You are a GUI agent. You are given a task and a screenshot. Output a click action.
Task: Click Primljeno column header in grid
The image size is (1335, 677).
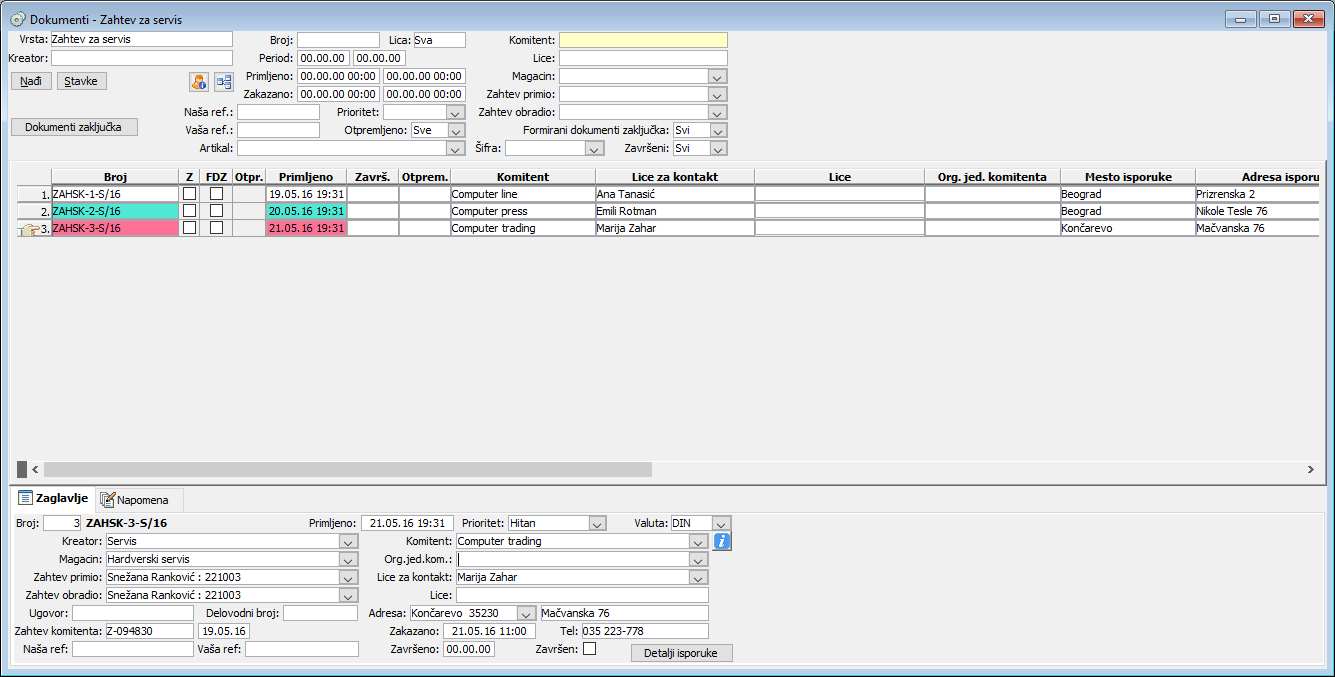pyautogui.click(x=306, y=177)
